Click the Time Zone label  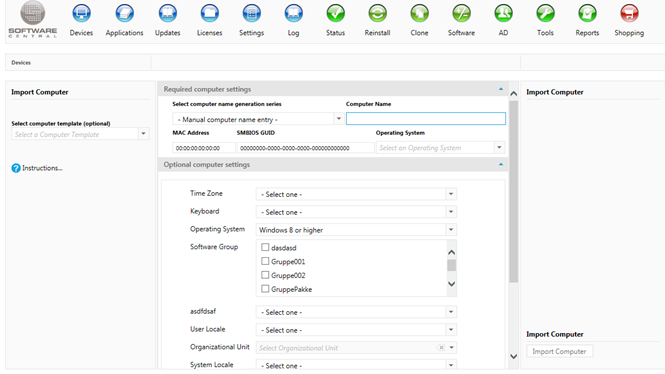[206, 193]
